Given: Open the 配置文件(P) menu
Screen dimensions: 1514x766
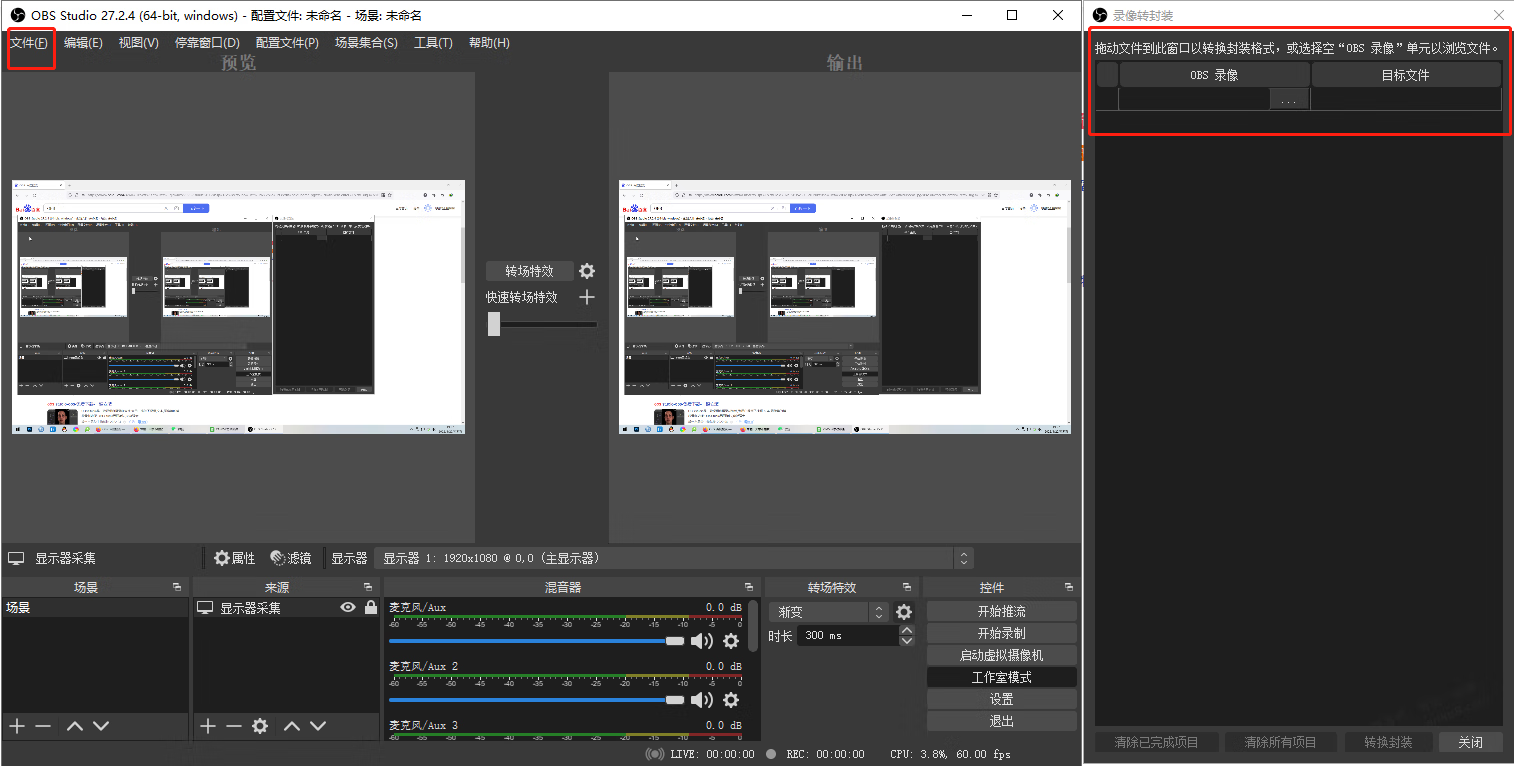Looking at the screenshot, I should 287,43.
